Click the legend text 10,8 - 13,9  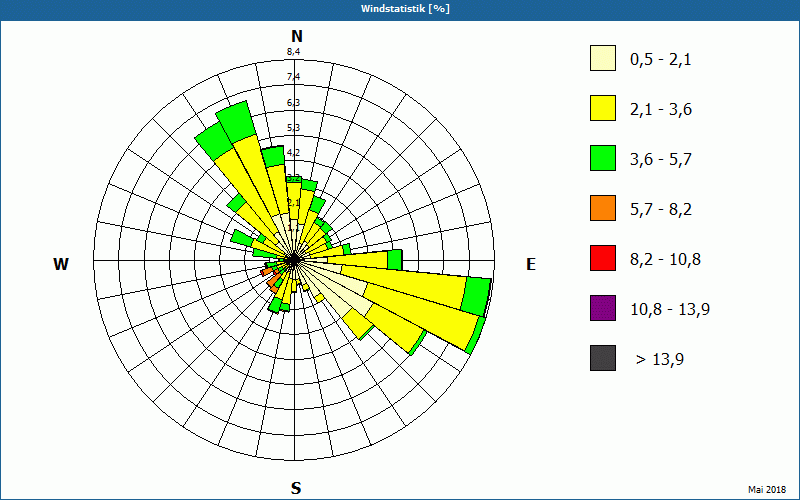pyautogui.click(x=670, y=310)
